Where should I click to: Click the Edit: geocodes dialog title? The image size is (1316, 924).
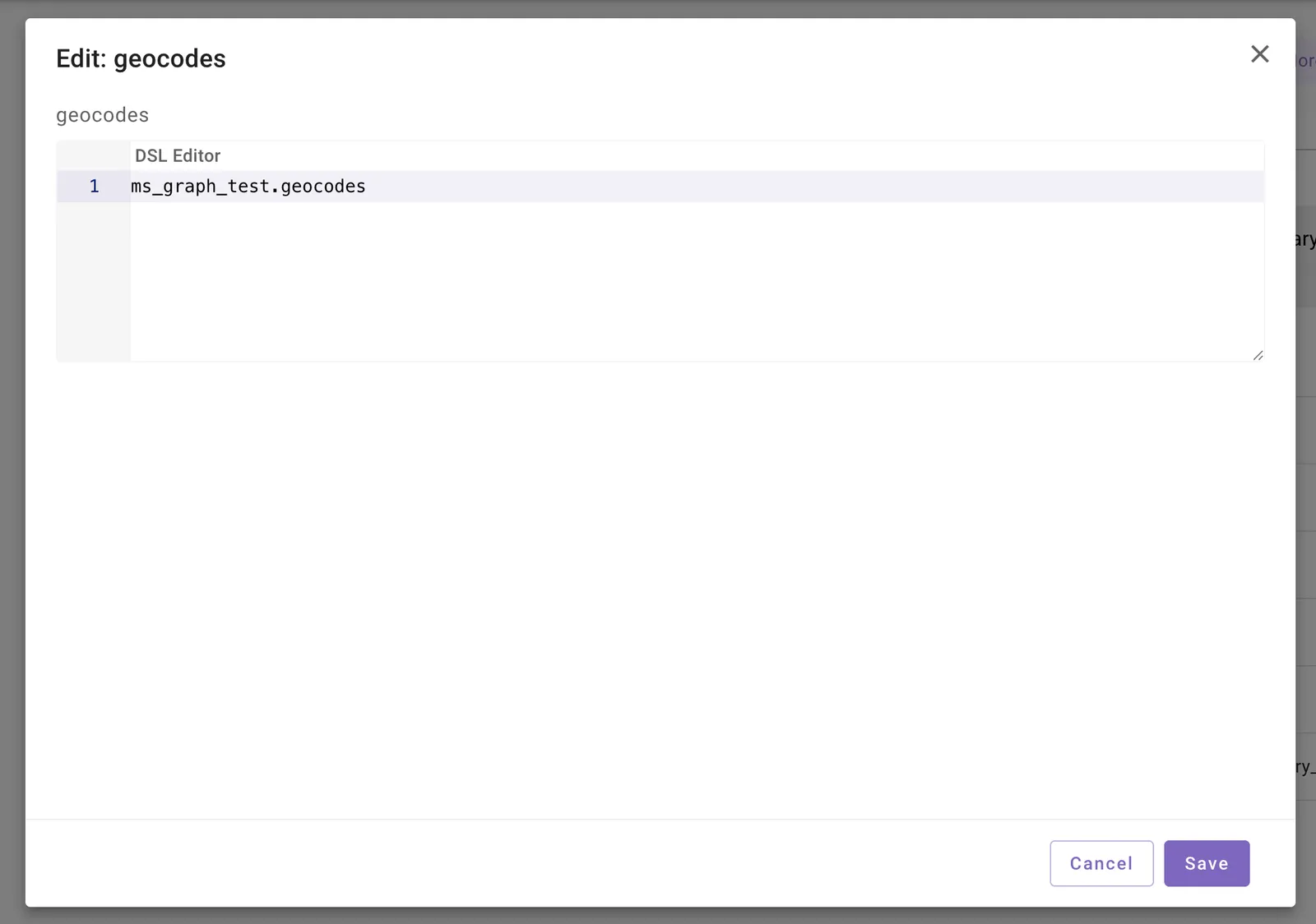point(141,58)
